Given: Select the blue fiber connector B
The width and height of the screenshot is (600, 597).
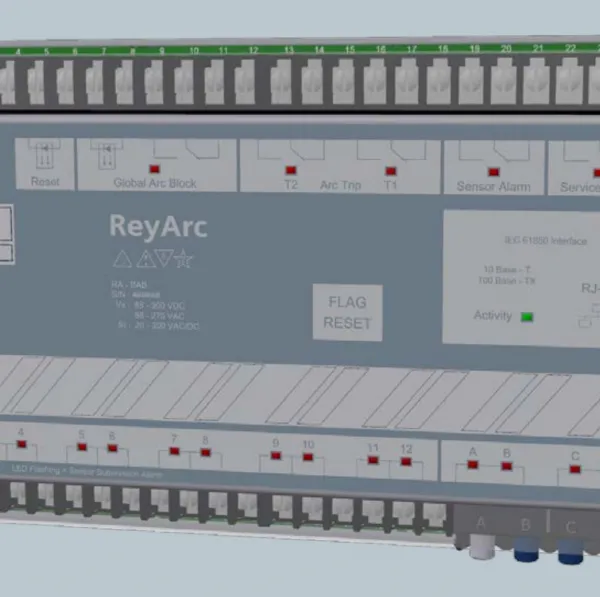Looking at the screenshot, I should click(526, 550).
